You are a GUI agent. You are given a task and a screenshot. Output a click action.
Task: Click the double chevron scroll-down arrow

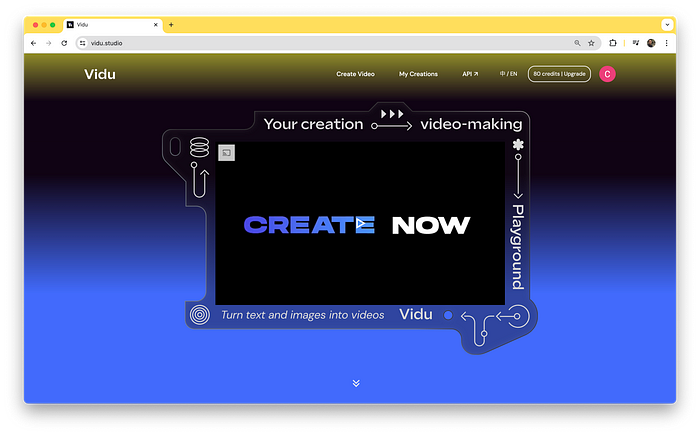356,383
